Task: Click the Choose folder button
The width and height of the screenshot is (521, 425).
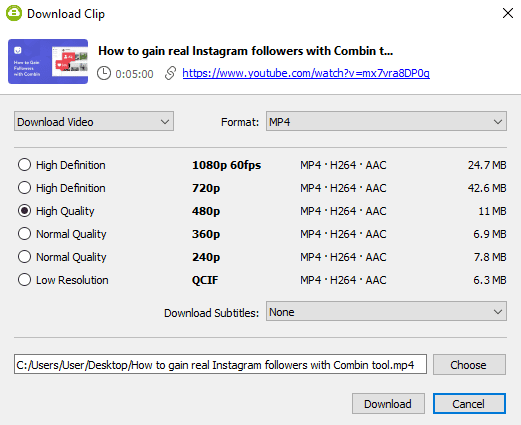Action: (469, 364)
